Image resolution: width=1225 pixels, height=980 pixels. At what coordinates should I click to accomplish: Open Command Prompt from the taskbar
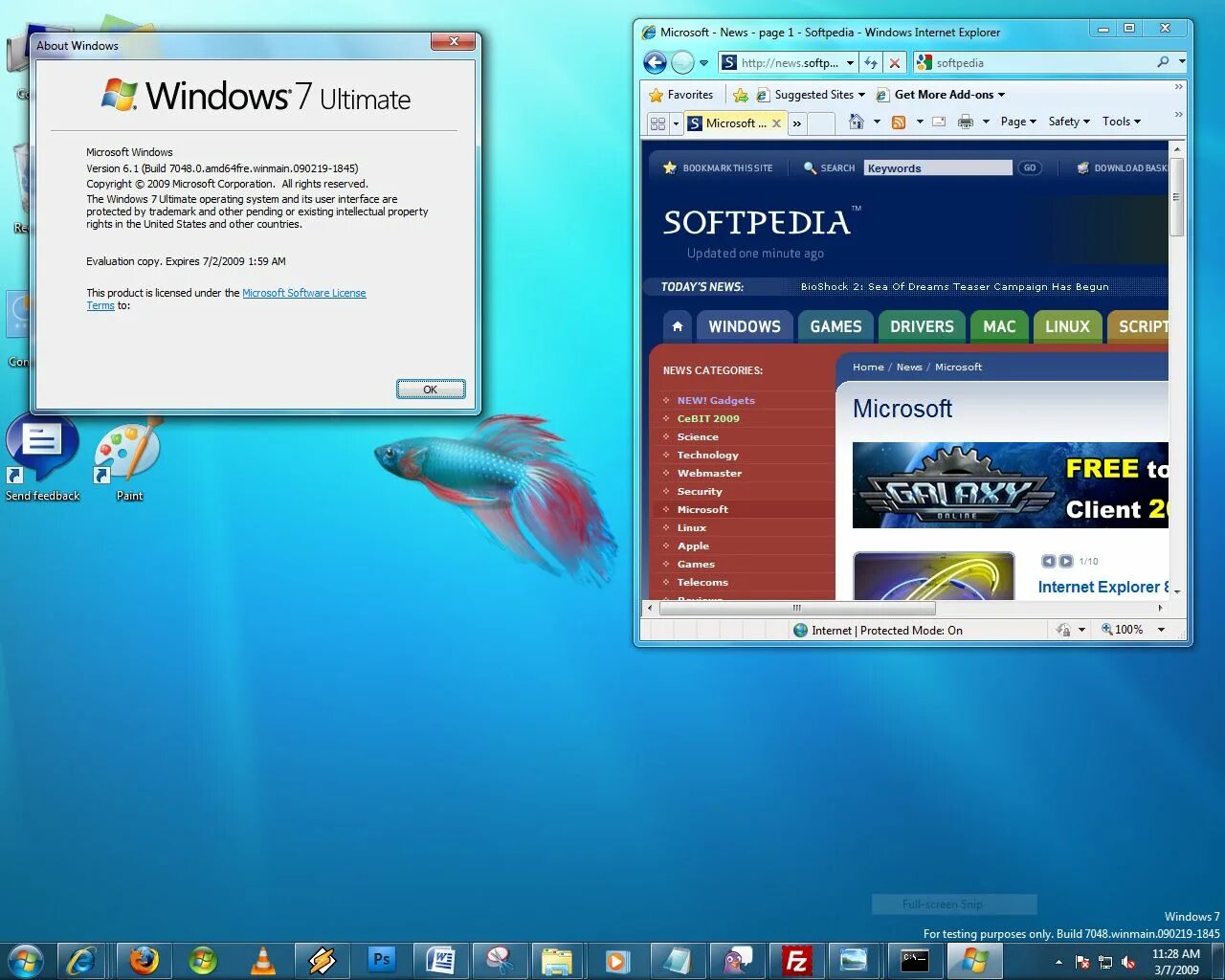coord(915,959)
